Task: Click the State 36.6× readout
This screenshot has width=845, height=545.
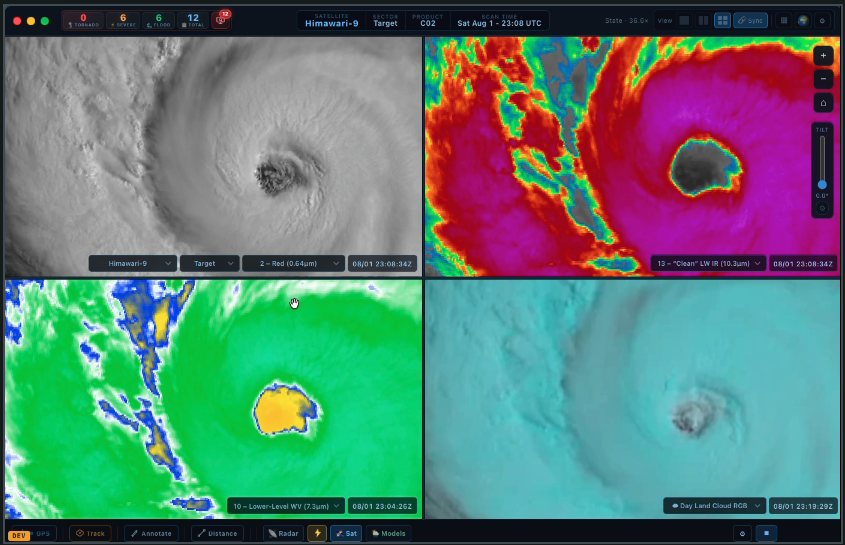Action: (x=626, y=20)
